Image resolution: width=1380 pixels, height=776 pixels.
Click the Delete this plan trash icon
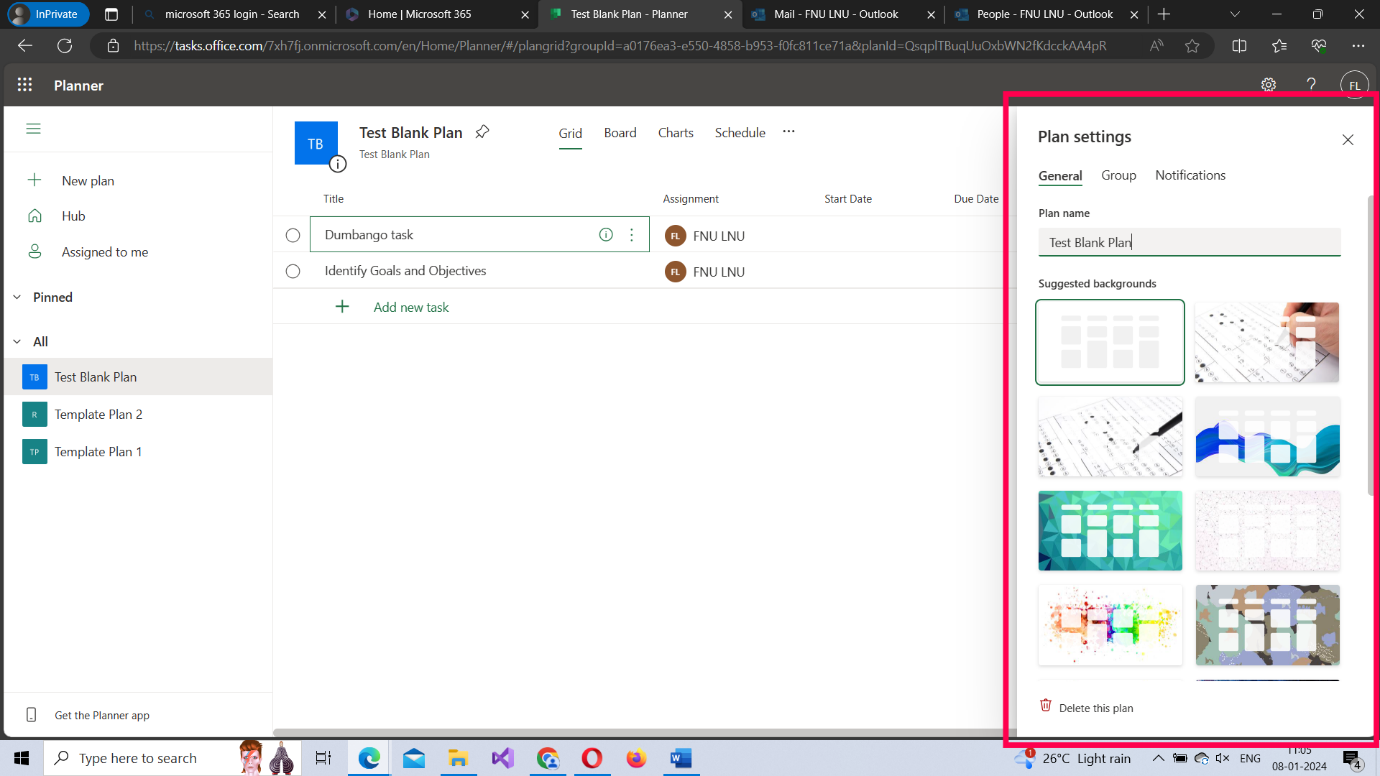(x=1046, y=705)
